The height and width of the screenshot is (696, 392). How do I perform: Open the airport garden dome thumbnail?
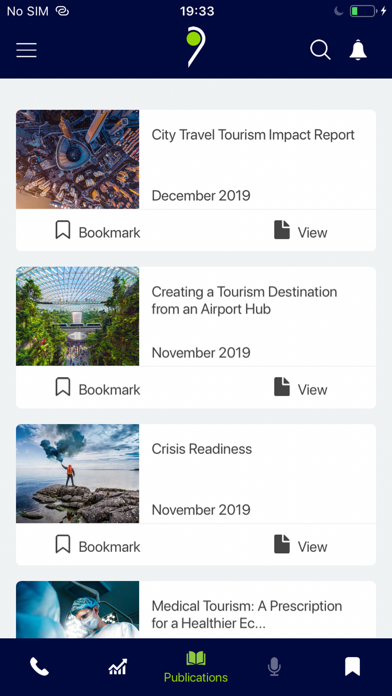click(77, 316)
